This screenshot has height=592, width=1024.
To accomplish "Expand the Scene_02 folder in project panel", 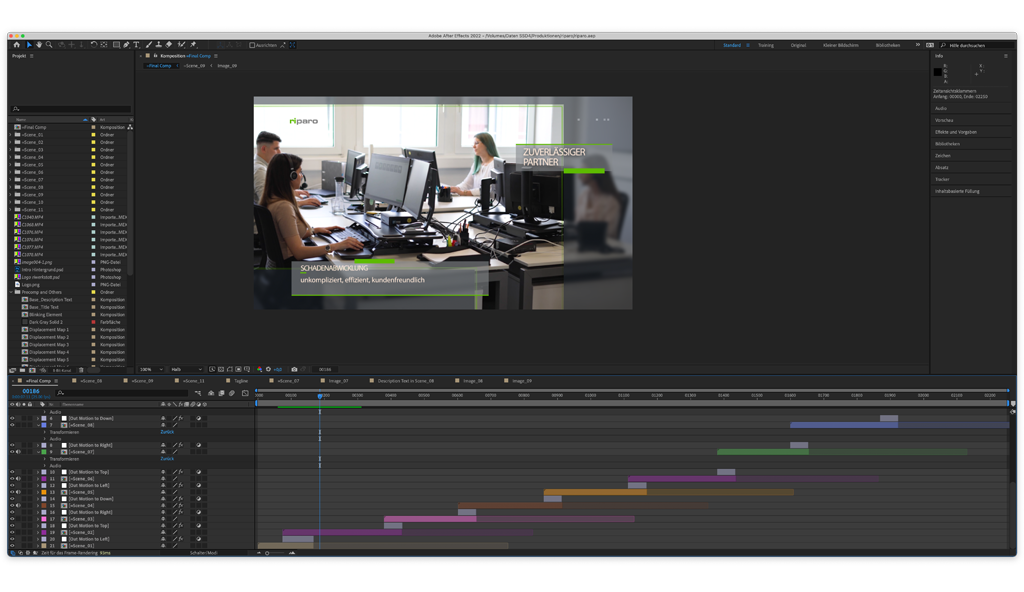I will (x=10, y=142).
